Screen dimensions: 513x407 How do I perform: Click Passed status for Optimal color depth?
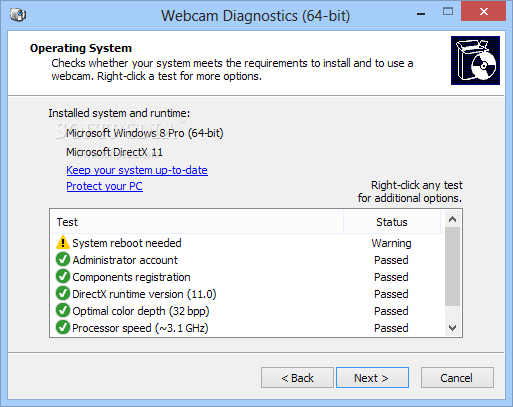pyautogui.click(x=391, y=311)
